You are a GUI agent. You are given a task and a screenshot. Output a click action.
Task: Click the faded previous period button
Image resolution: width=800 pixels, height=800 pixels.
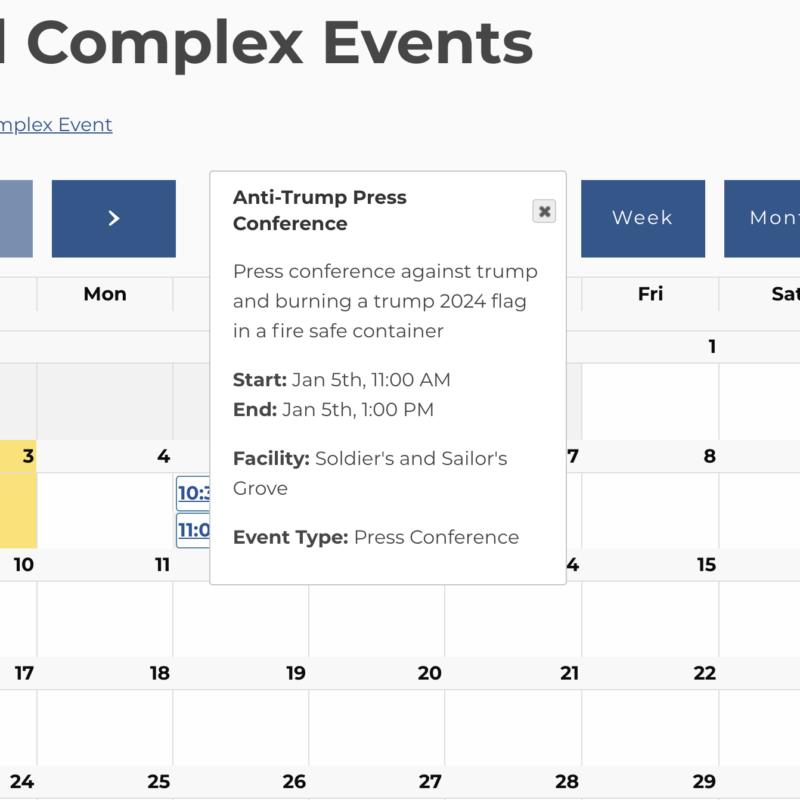click(15, 218)
